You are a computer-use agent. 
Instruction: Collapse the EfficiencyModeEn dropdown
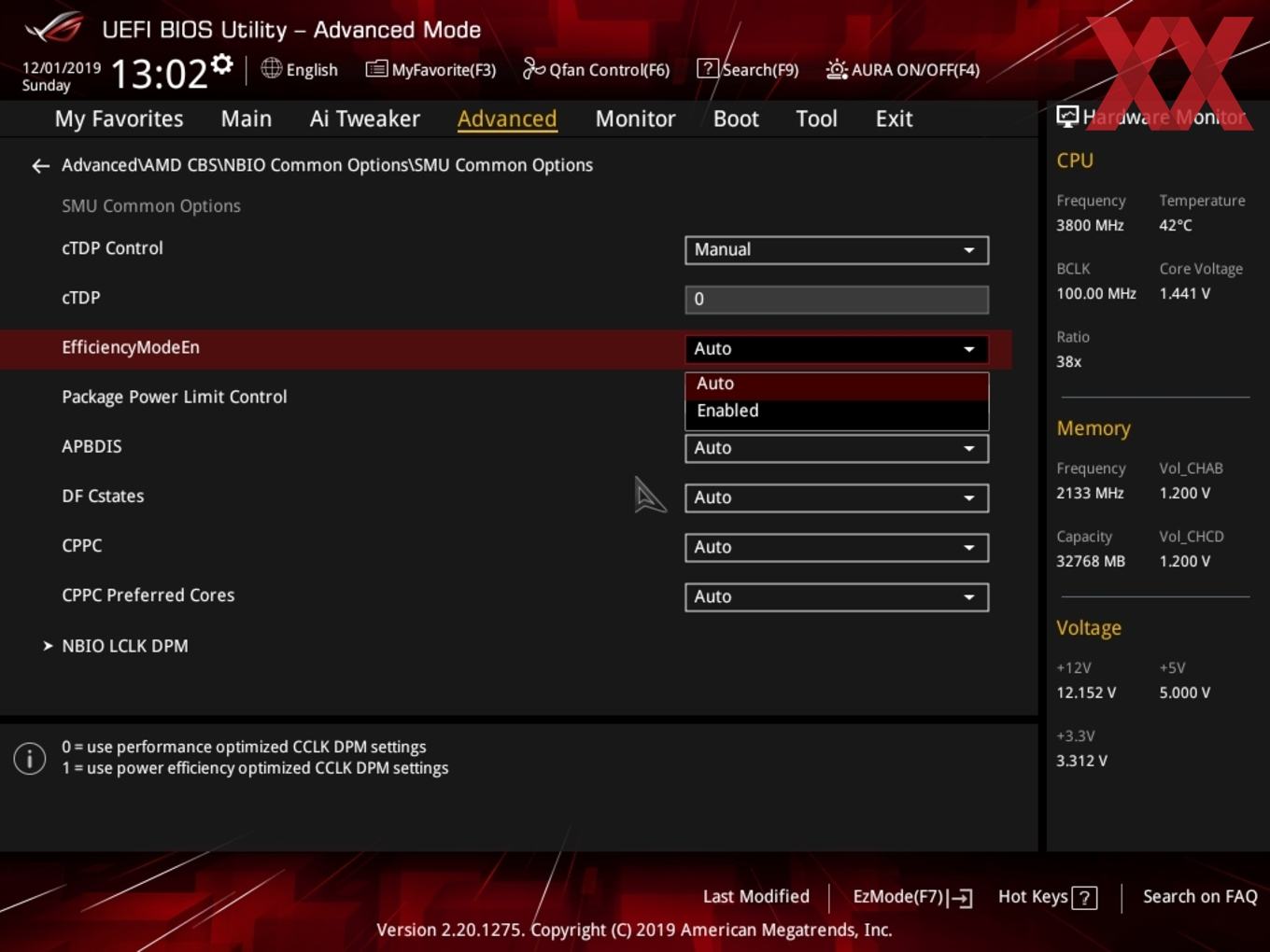(837, 349)
